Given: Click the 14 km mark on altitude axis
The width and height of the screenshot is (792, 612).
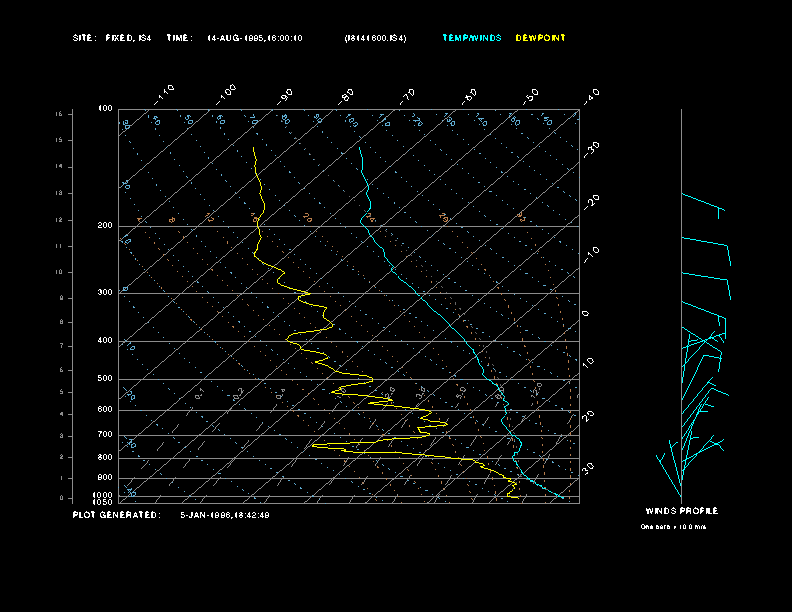Looking at the screenshot, I should click(59, 166).
